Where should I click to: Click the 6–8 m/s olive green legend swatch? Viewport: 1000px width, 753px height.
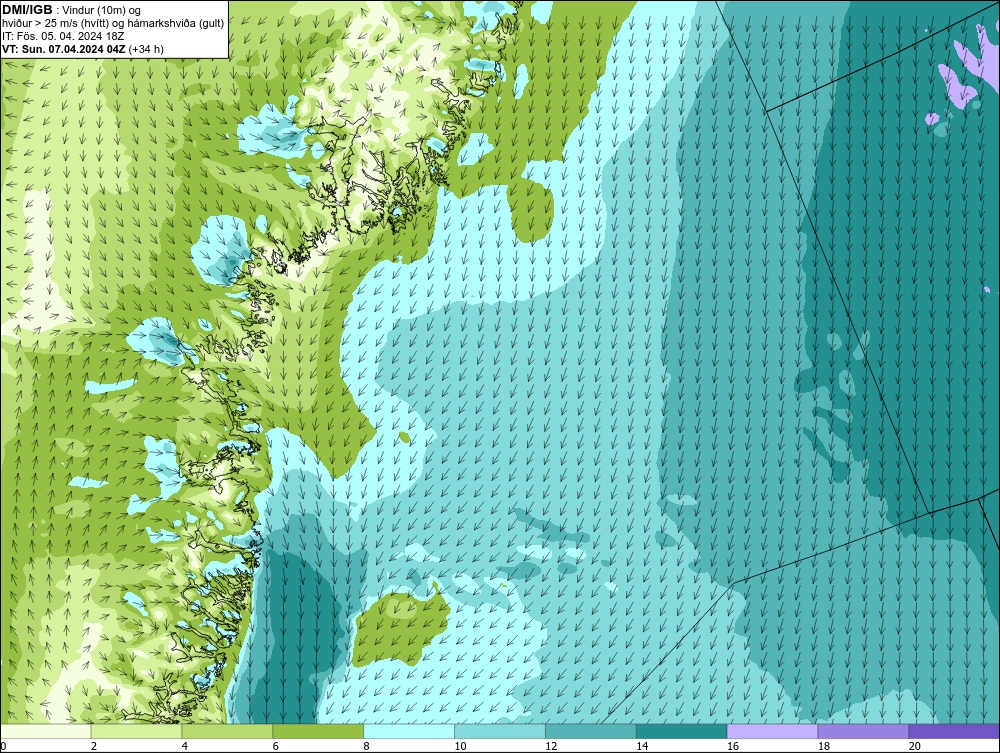318,731
